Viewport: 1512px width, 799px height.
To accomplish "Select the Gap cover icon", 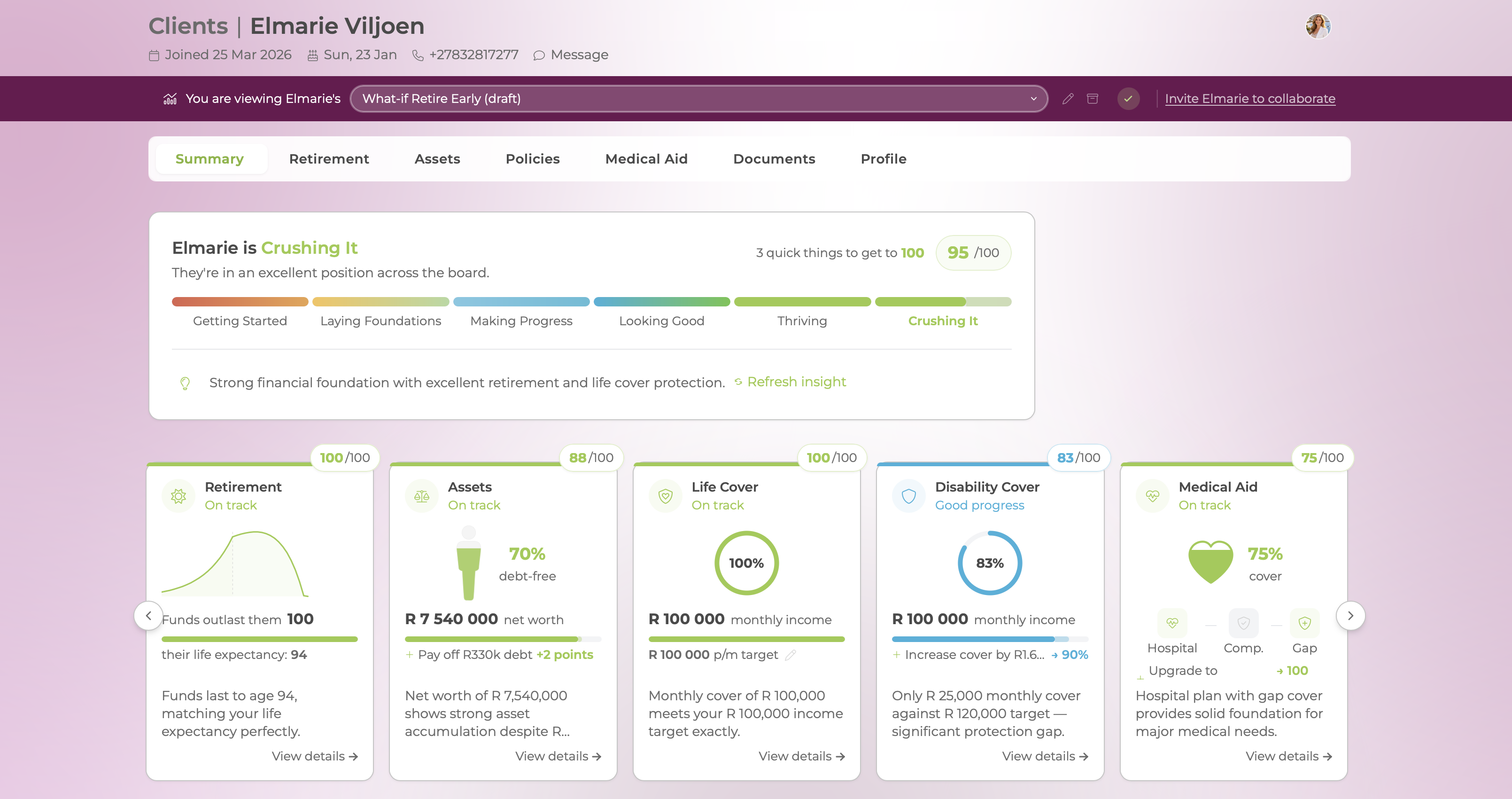I will 1304,623.
